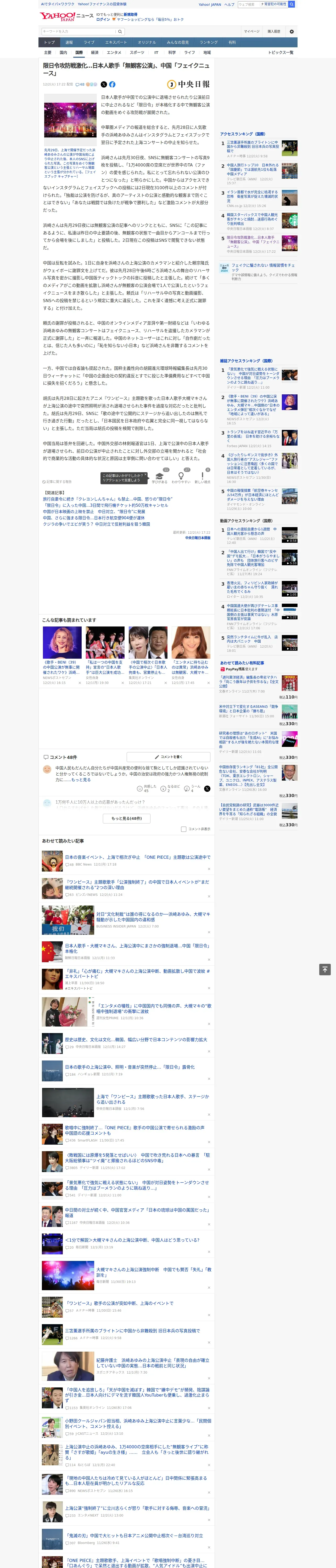Screen dimensions: 336x1568
Task: Select the ライブ tab in main navigation
Action: [89, 43]
